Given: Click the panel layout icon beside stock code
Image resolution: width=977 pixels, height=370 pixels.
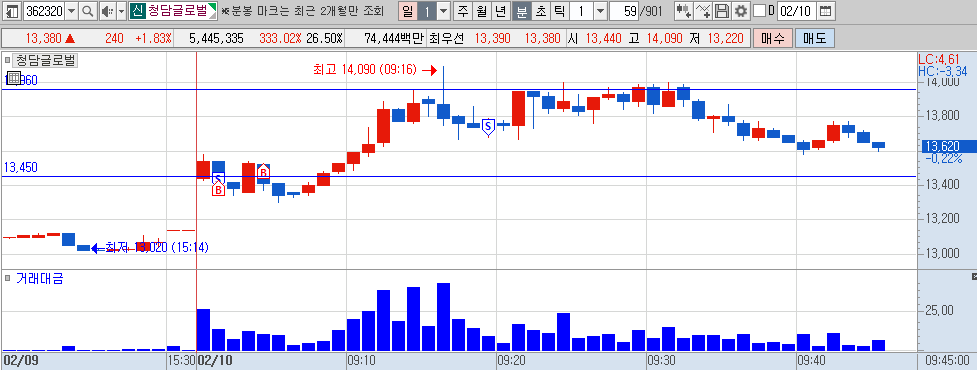Looking at the screenshot, I should [x=12, y=11].
